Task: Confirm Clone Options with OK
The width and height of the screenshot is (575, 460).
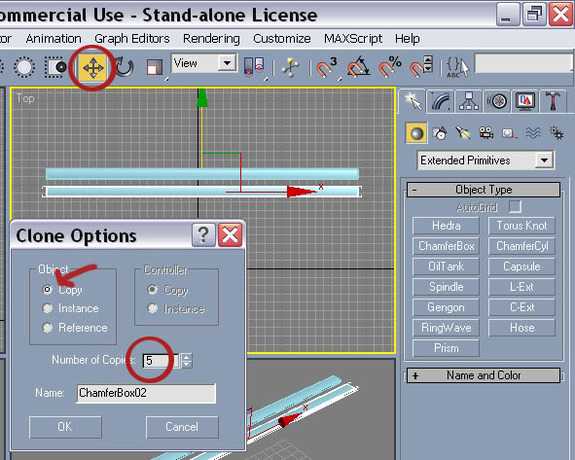Action: pos(65,427)
